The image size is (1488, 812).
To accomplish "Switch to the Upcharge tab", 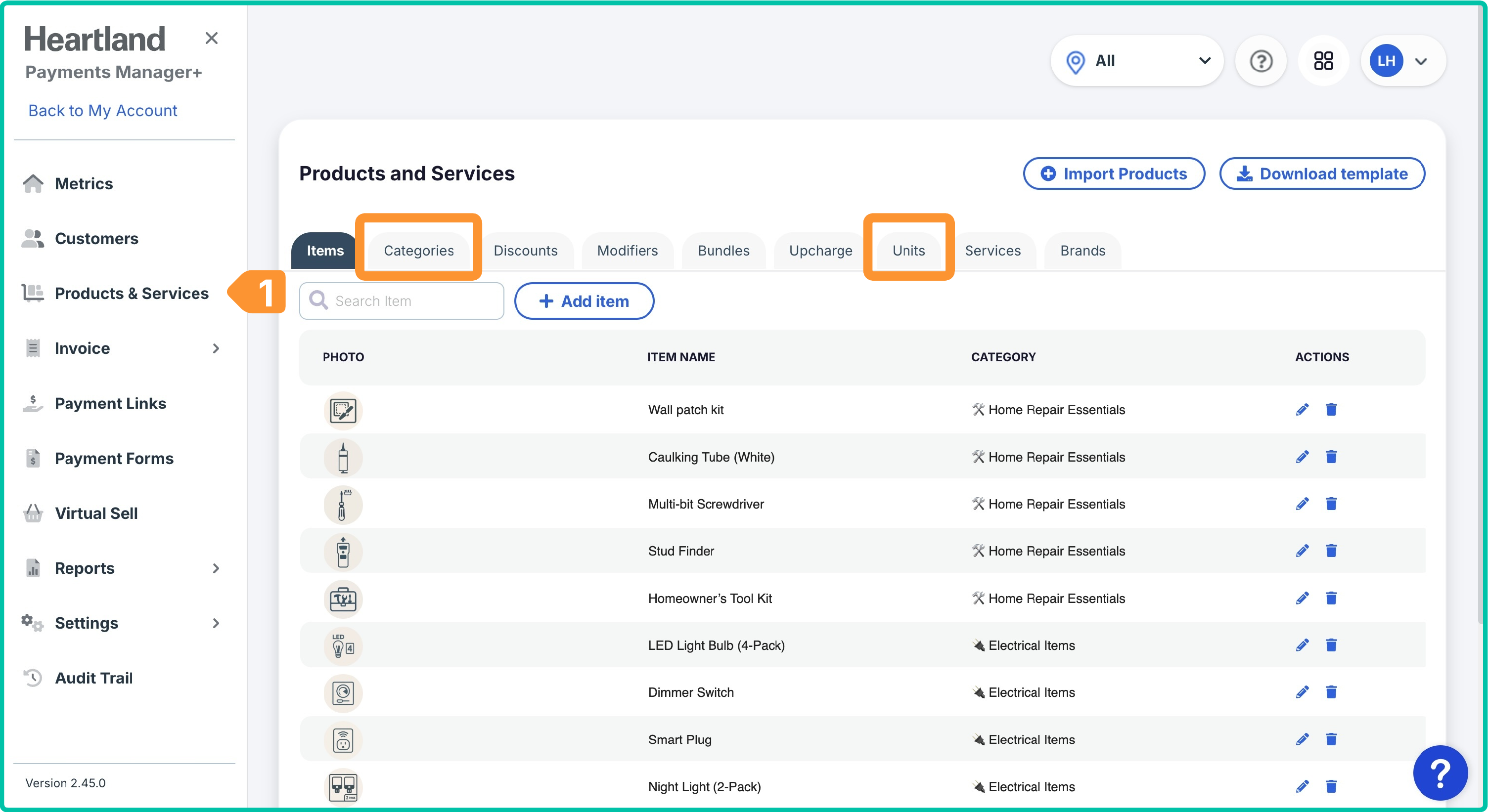I will 820,251.
